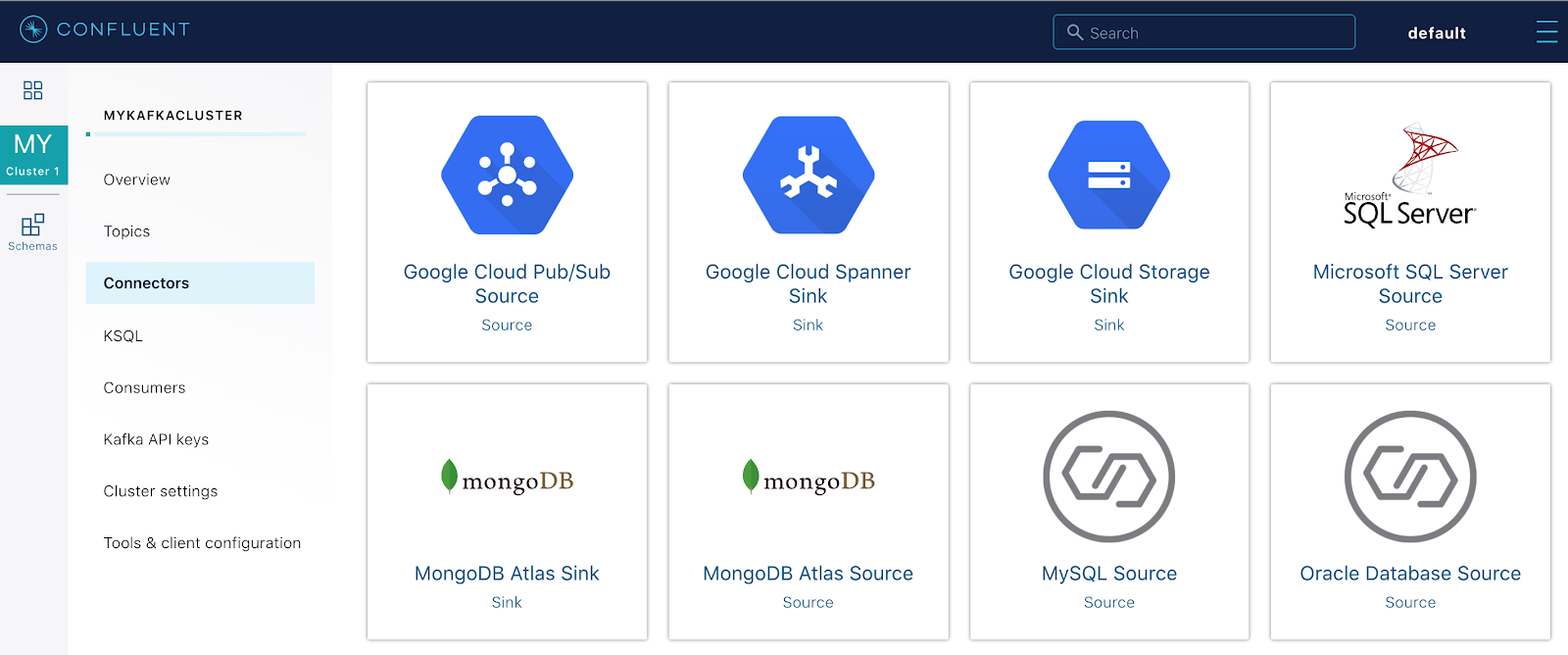Focus the Search input field

pos(1204,32)
